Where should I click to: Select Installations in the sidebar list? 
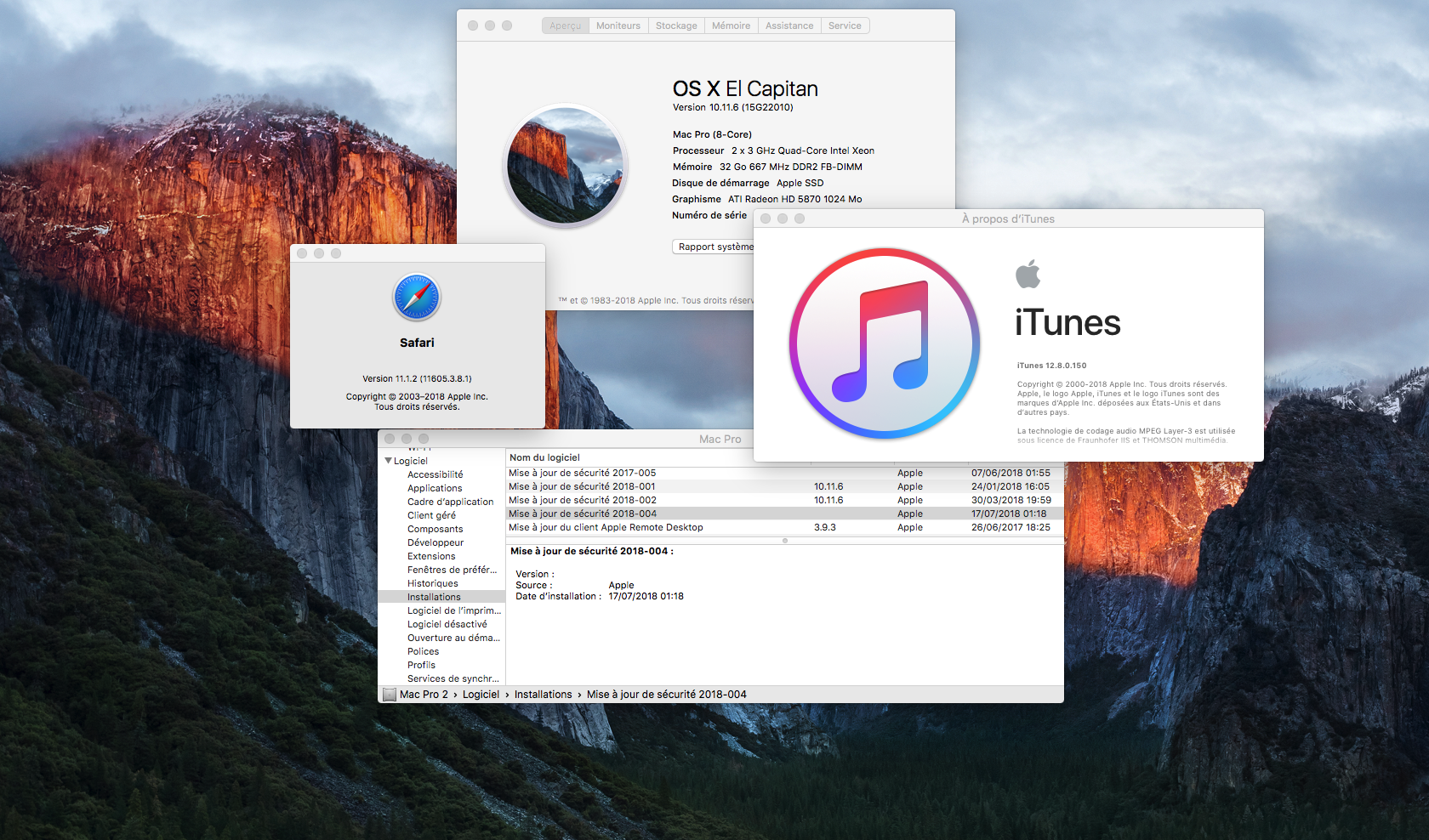[441, 597]
